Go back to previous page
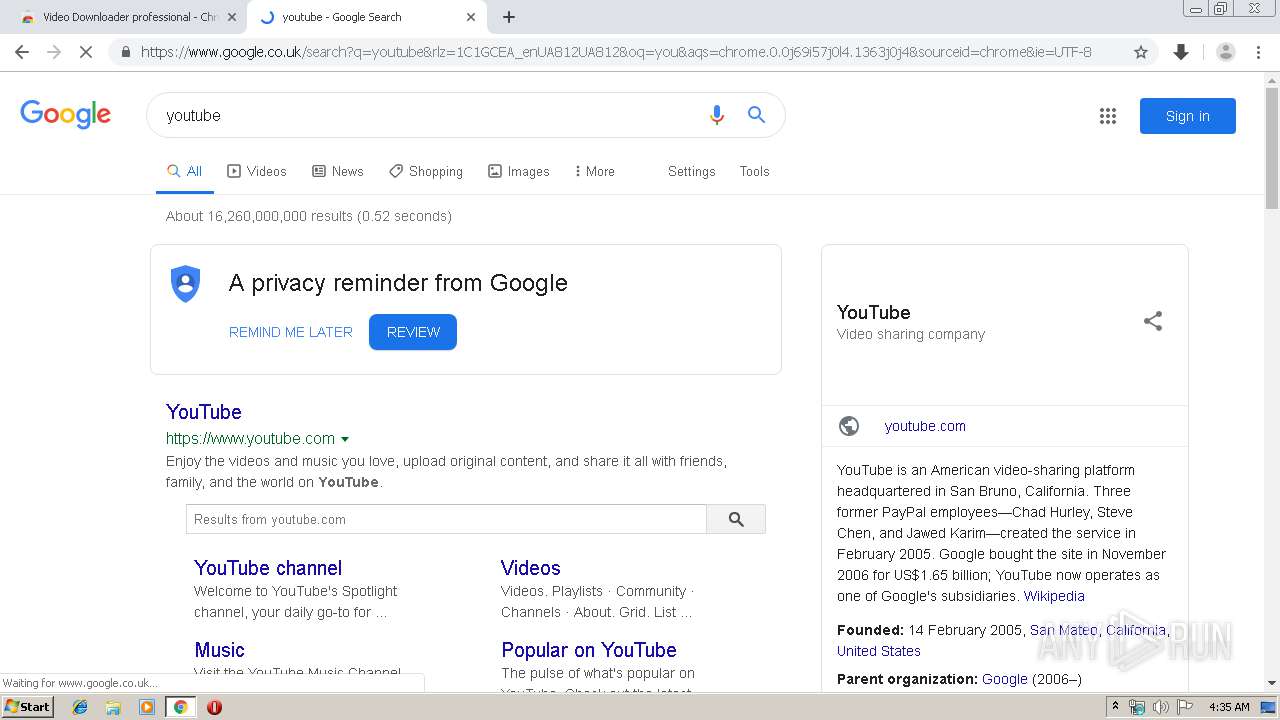The width and height of the screenshot is (1280, 720). [x=22, y=52]
